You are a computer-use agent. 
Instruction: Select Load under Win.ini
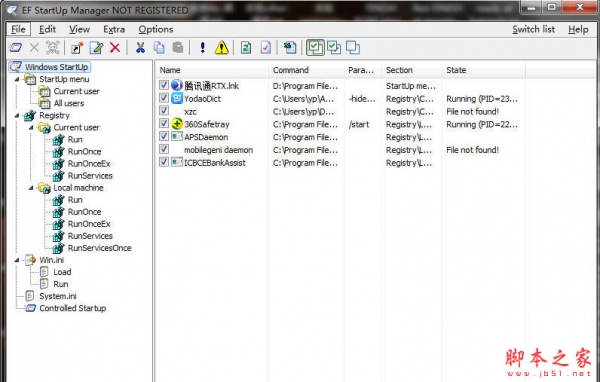(x=62, y=272)
